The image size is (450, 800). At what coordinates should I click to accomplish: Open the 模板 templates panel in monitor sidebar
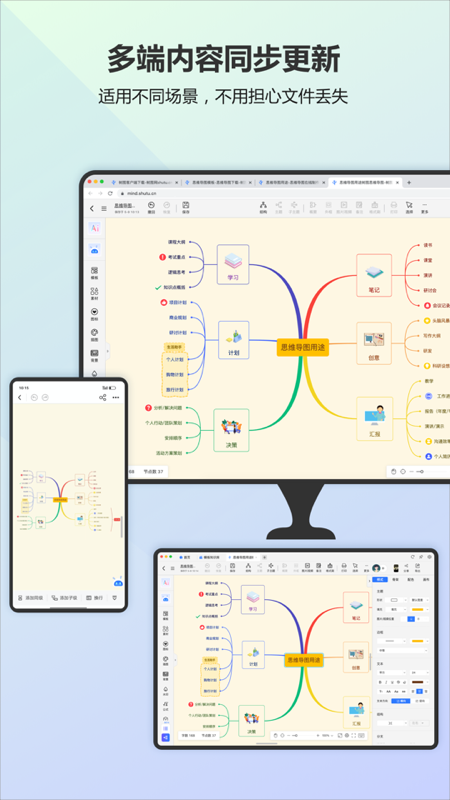(x=94, y=273)
